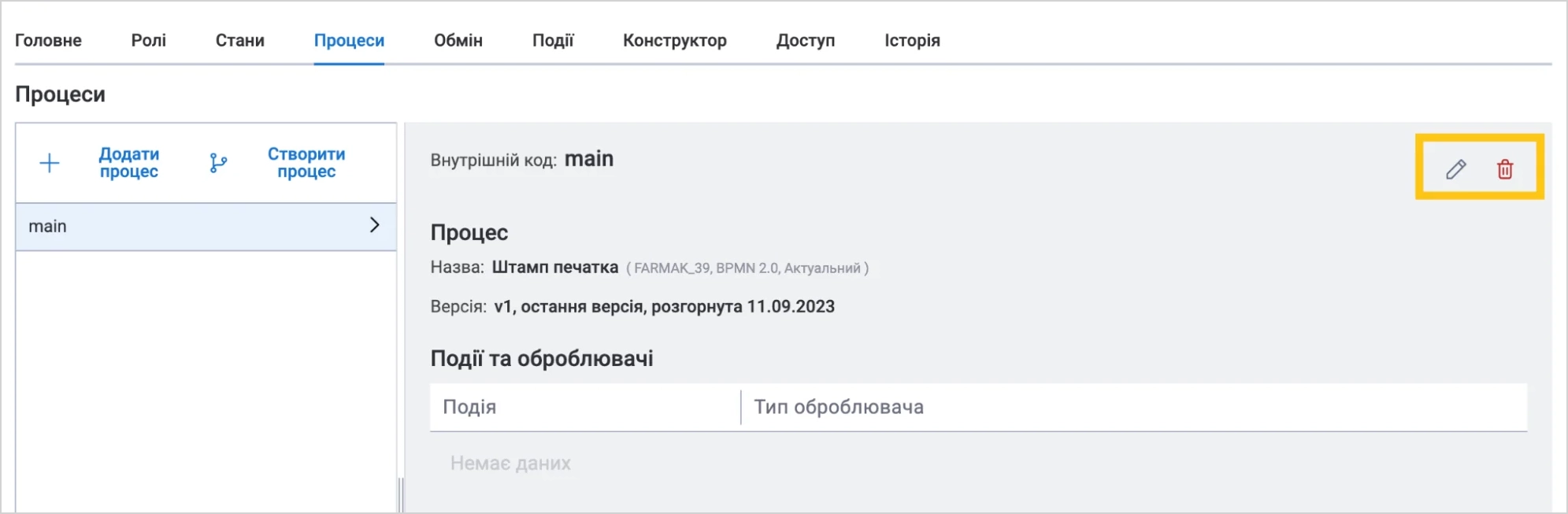Viewport: 1568px width, 514px height.
Task: Open the Стани tab
Action: [240, 40]
